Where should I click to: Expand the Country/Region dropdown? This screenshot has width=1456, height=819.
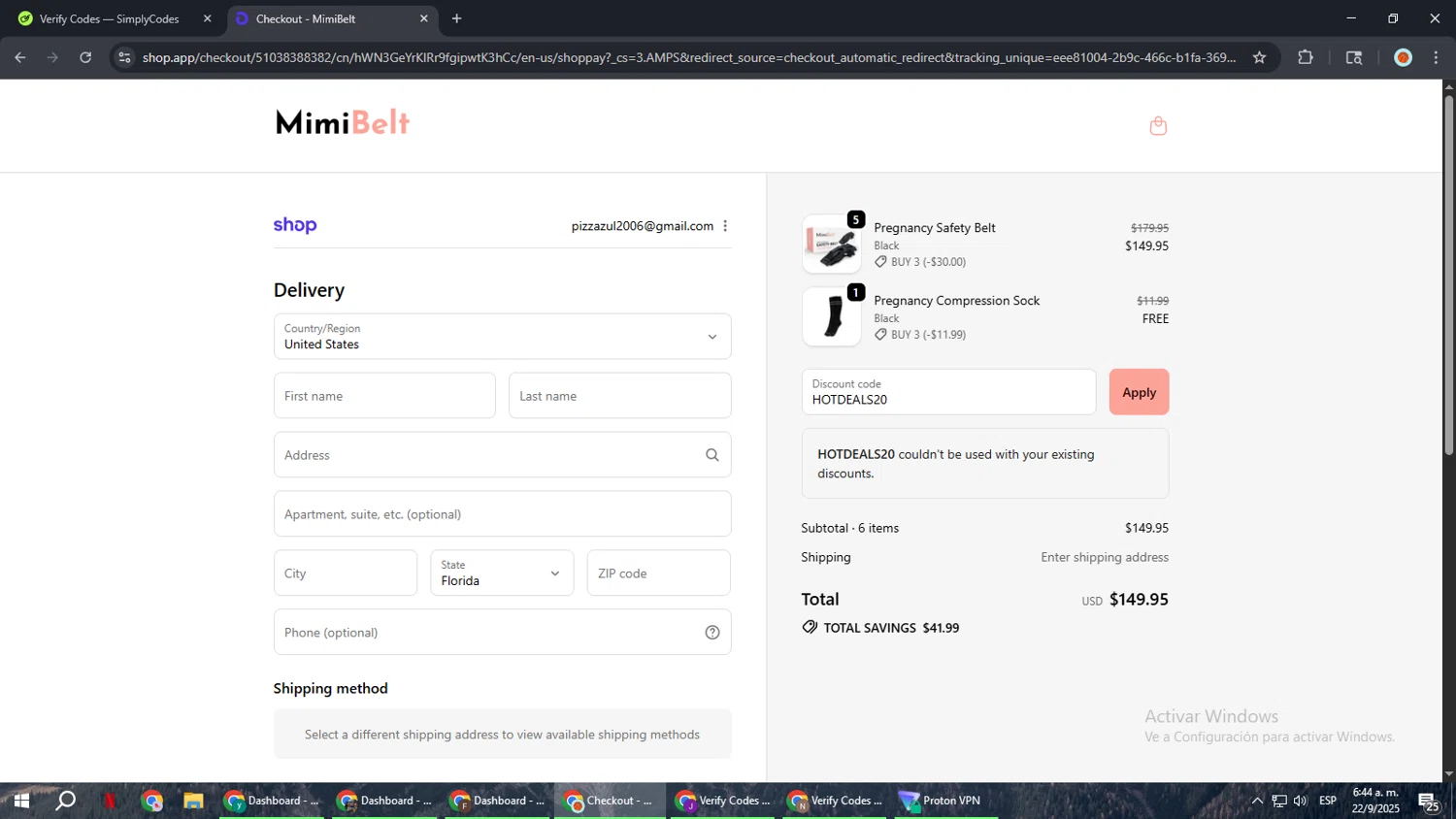click(x=502, y=337)
